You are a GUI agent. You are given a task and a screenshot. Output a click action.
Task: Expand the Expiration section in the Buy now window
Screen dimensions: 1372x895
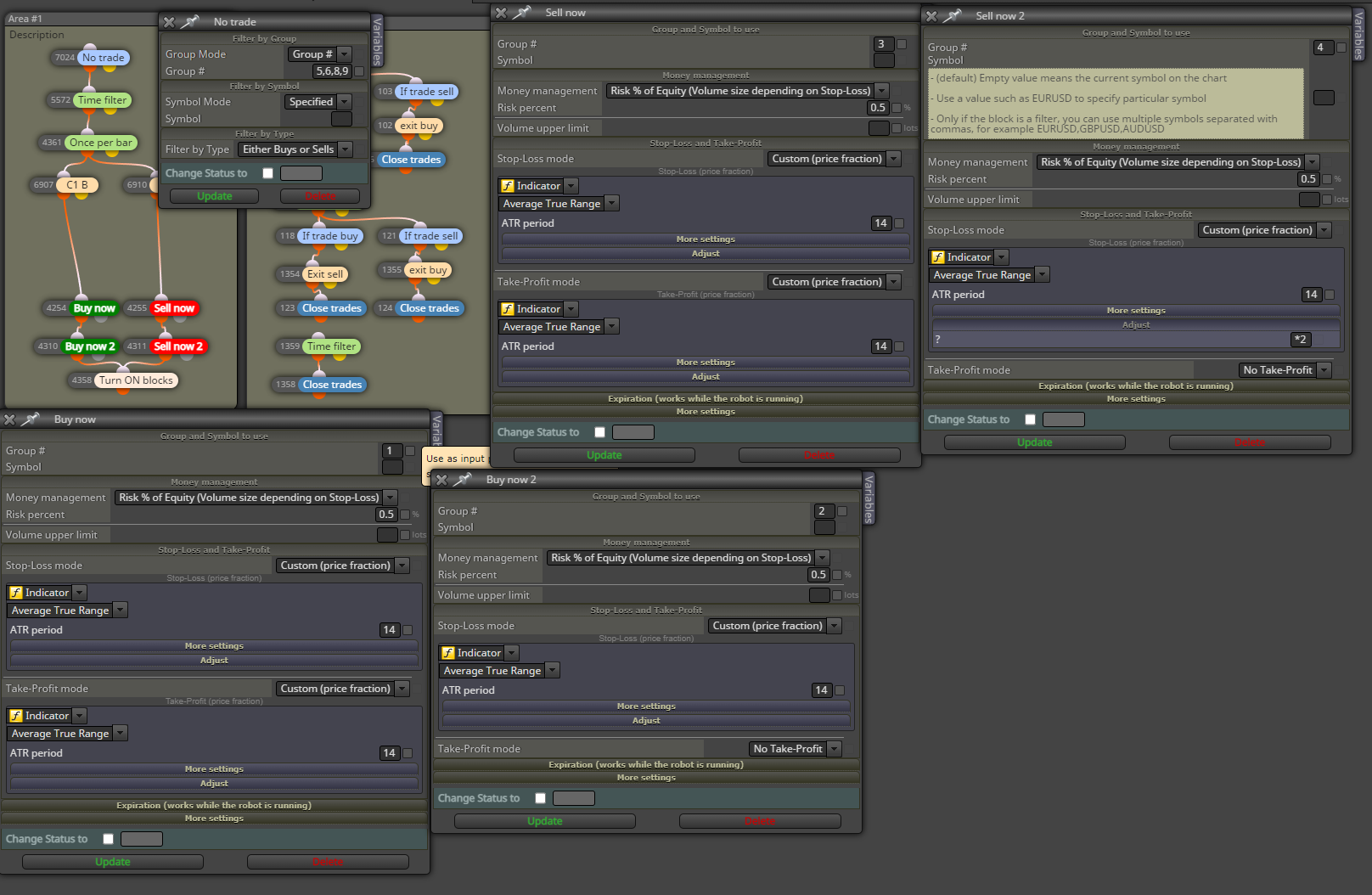point(214,806)
